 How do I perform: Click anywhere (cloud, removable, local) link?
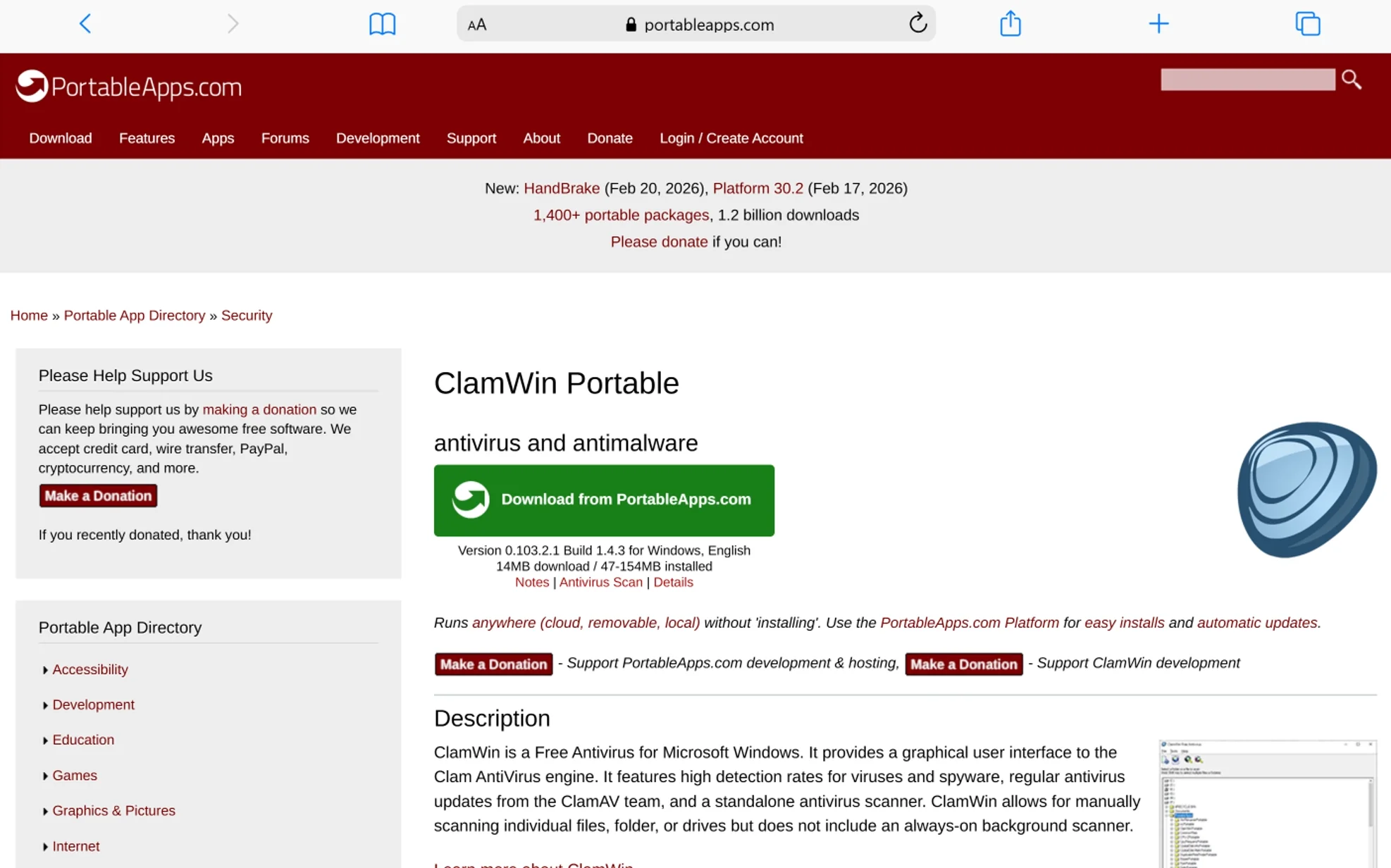click(x=586, y=623)
